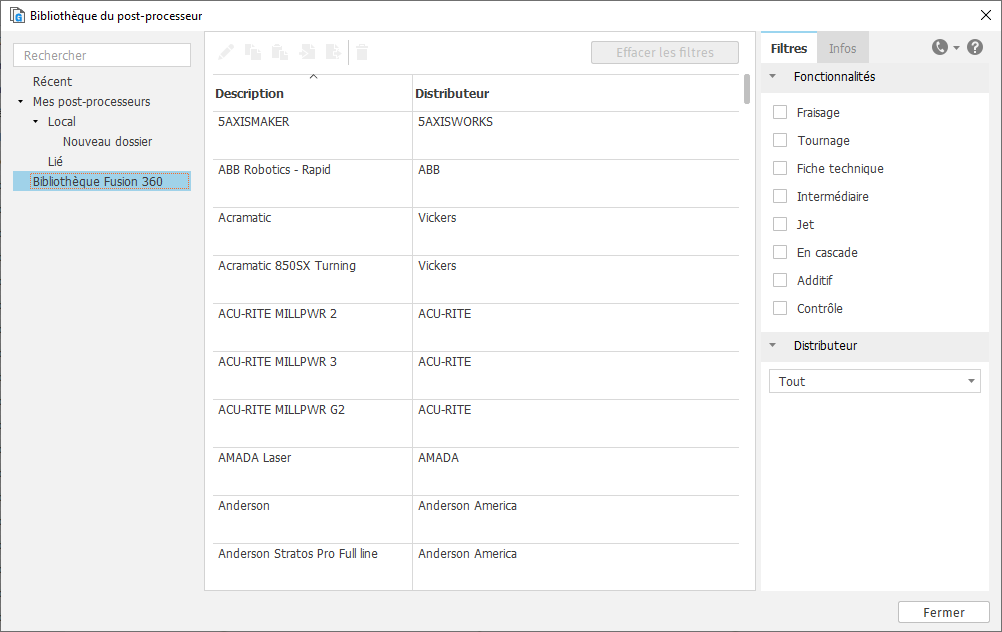Select Nouveau dossier in the tree
The width and height of the screenshot is (1002, 632).
click(107, 142)
